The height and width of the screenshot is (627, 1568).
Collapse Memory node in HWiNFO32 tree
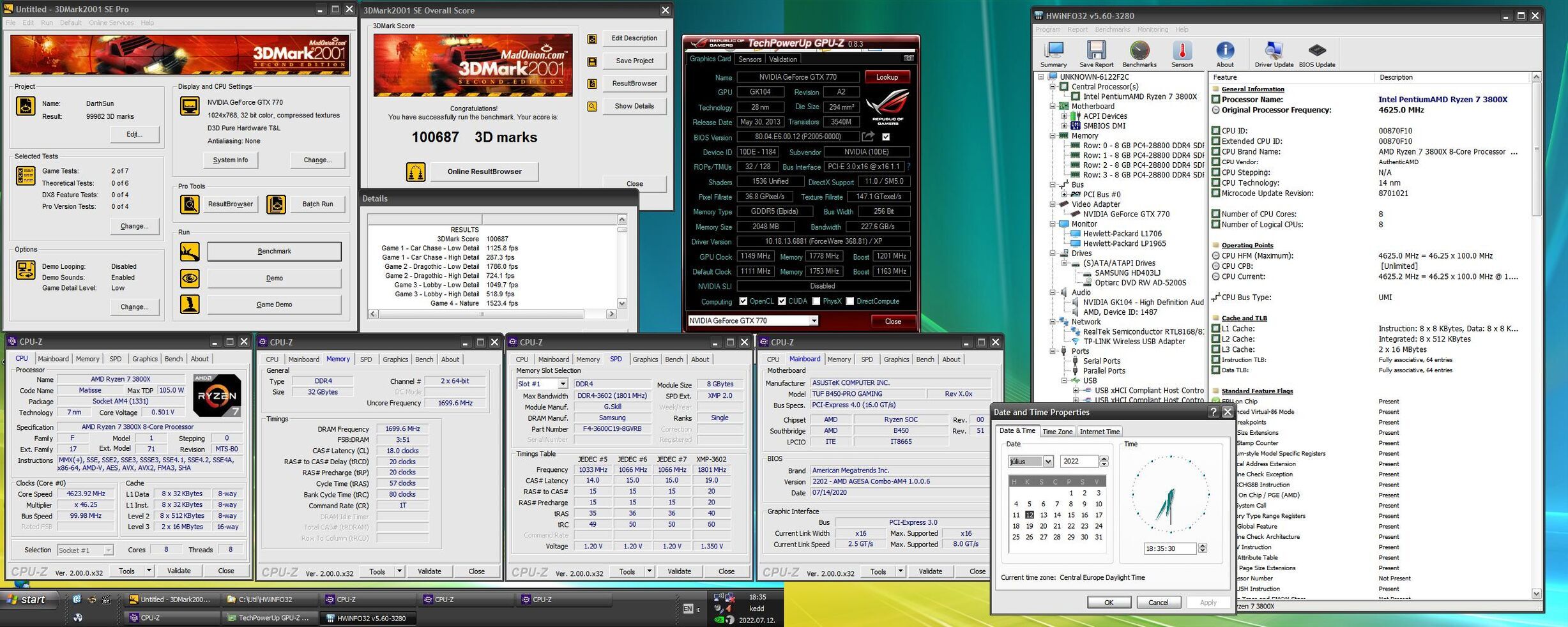pyautogui.click(x=1053, y=136)
